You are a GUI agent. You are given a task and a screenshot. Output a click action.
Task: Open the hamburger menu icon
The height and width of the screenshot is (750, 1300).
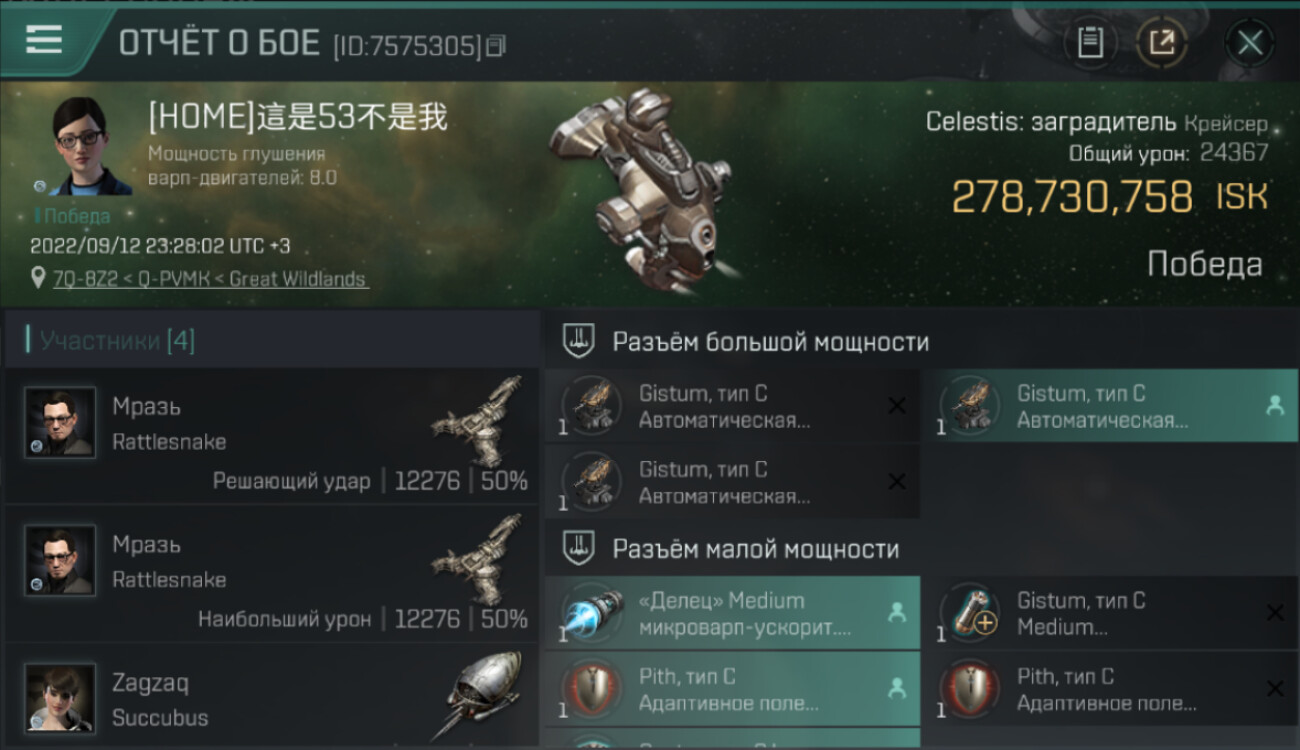click(44, 40)
